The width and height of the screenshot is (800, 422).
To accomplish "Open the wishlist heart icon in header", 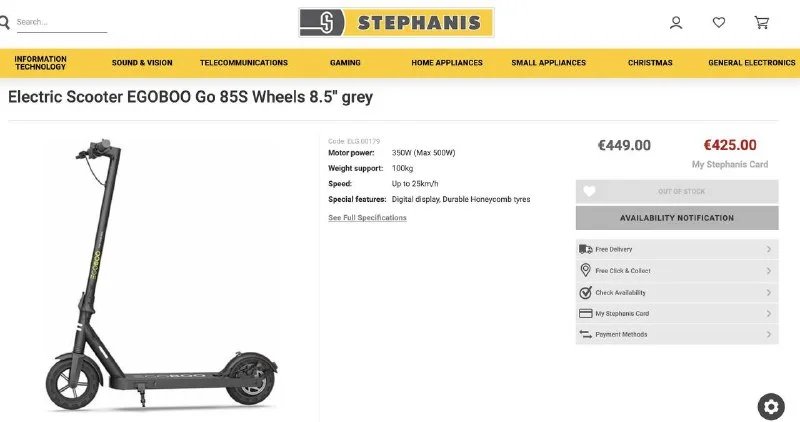I will [x=719, y=22].
